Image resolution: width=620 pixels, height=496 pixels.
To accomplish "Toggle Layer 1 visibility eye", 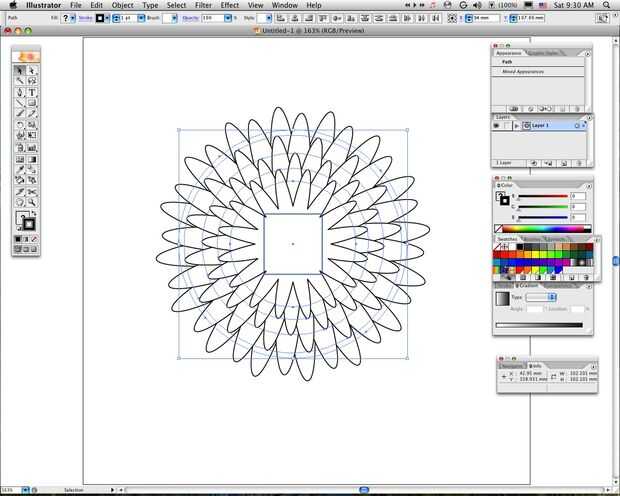I will pos(496,126).
